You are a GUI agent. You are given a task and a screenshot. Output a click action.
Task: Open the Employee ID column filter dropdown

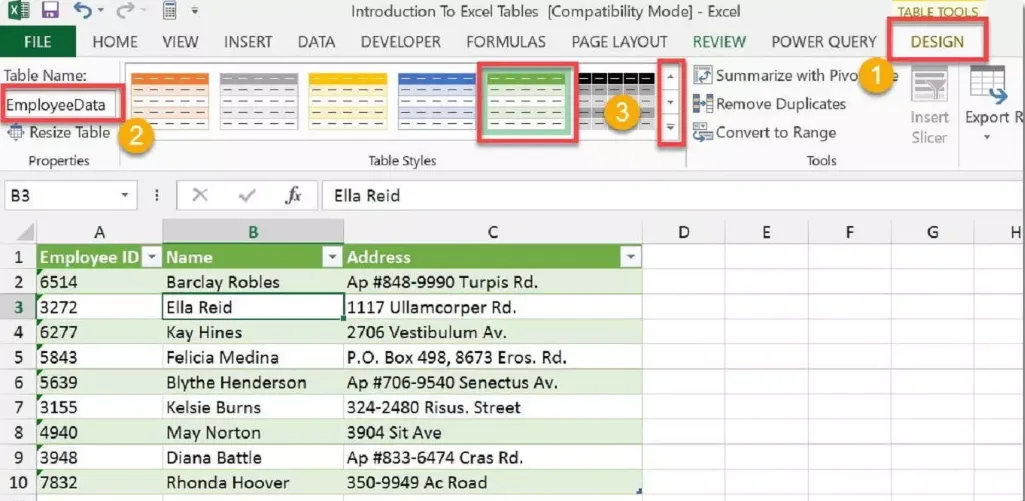click(x=151, y=258)
